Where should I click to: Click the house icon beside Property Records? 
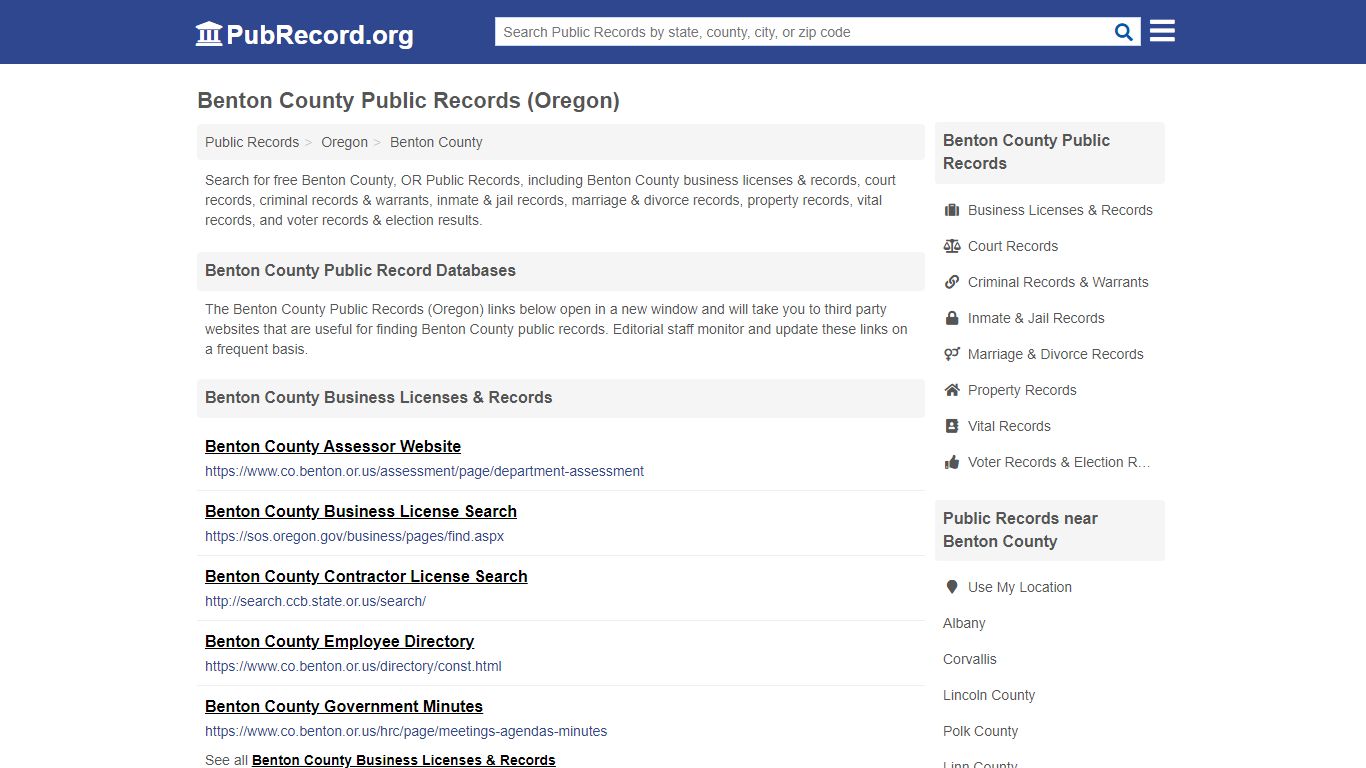(x=952, y=390)
